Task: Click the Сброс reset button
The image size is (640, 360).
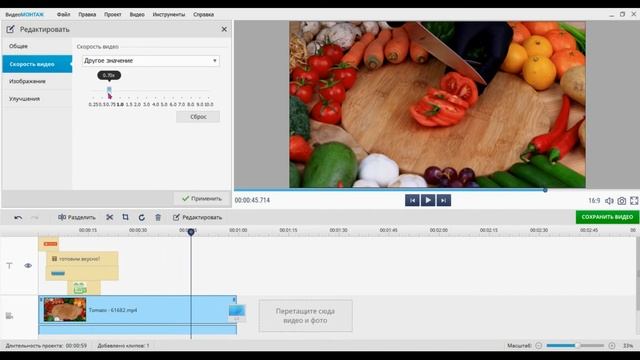Action: coord(198,117)
